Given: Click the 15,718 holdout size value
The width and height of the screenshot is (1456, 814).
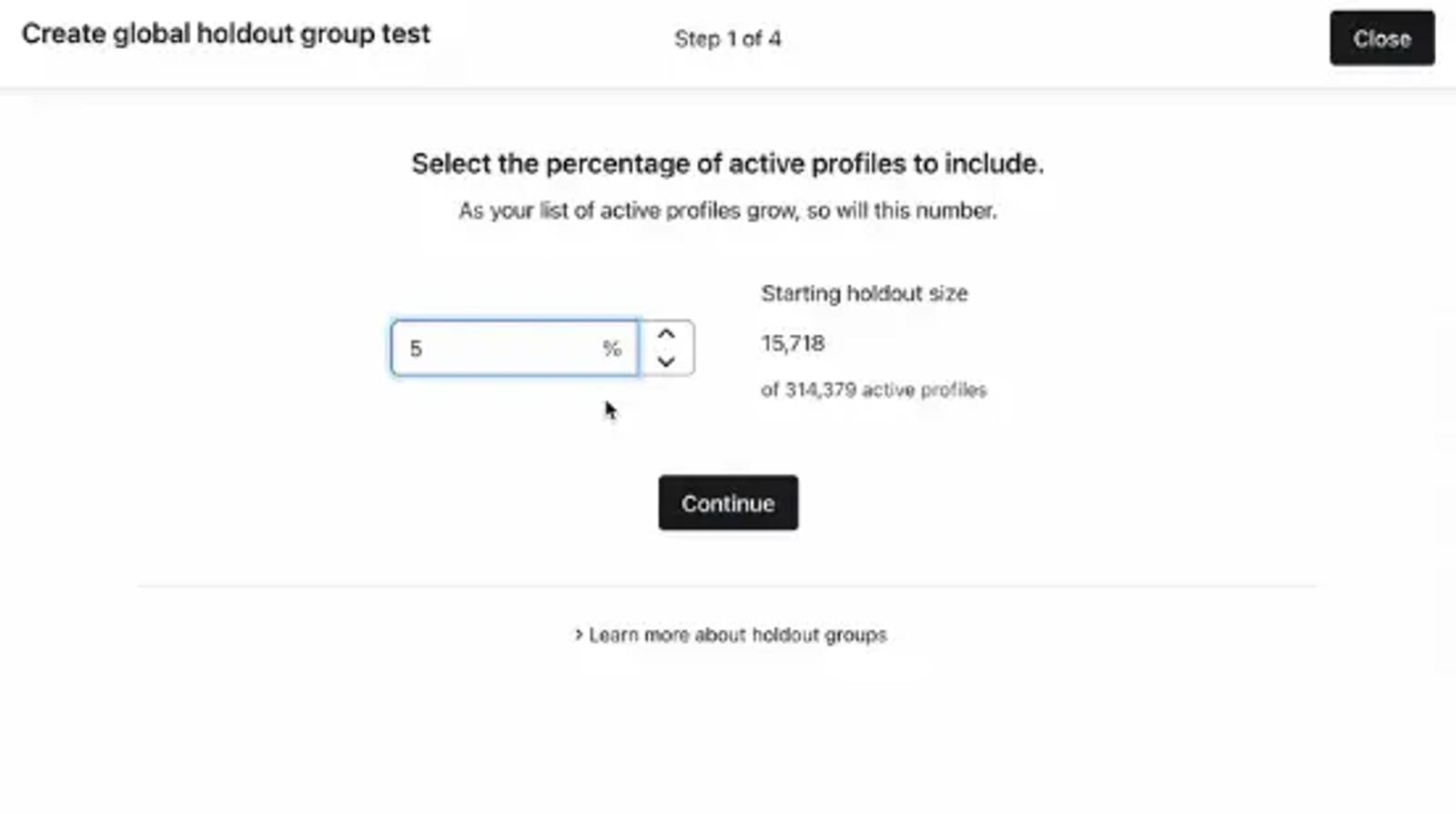Looking at the screenshot, I should coord(794,343).
